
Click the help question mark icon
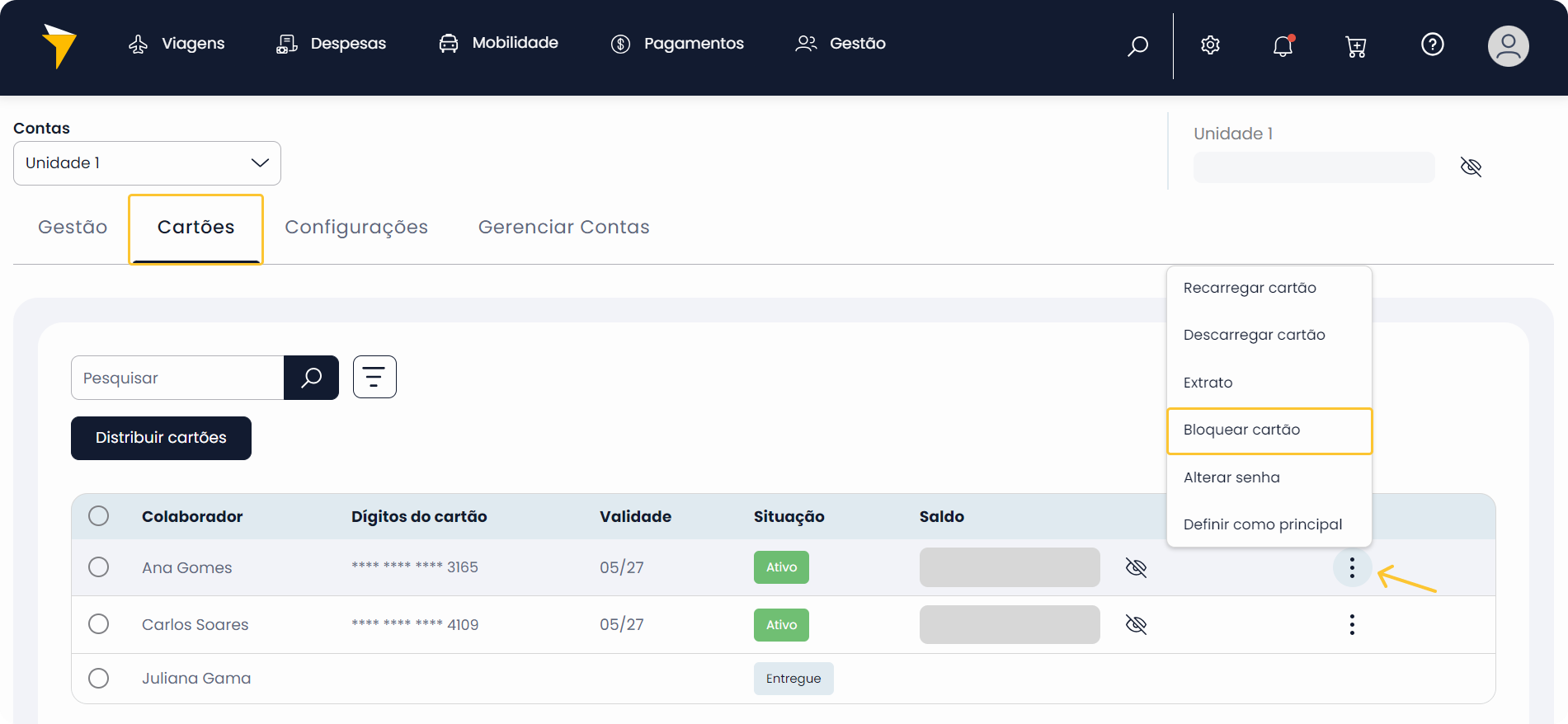pyautogui.click(x=1432, y=45)
